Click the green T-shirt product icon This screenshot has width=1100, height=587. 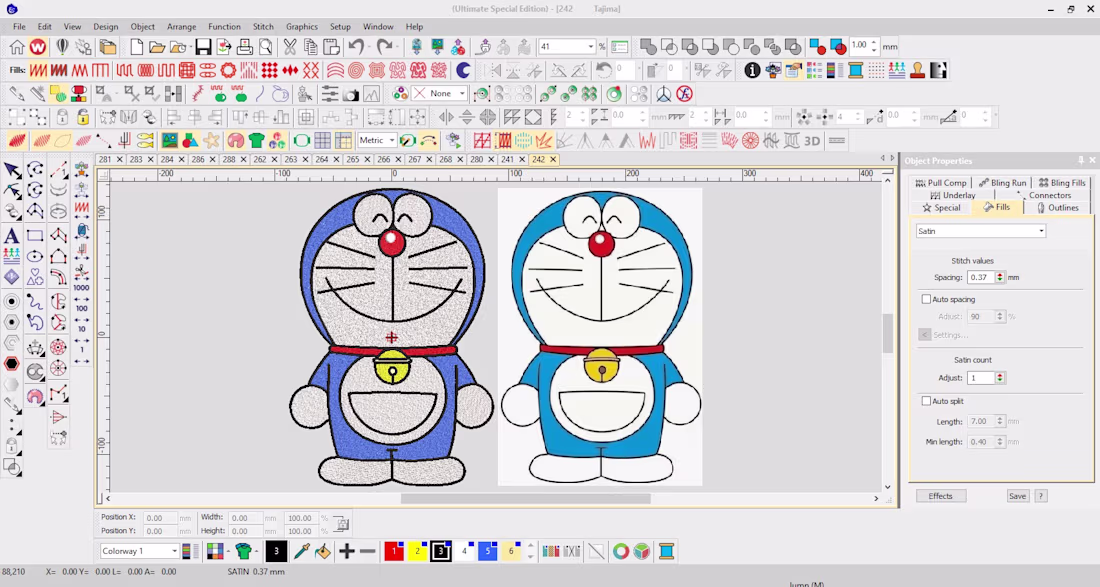(x=257, y=140)
